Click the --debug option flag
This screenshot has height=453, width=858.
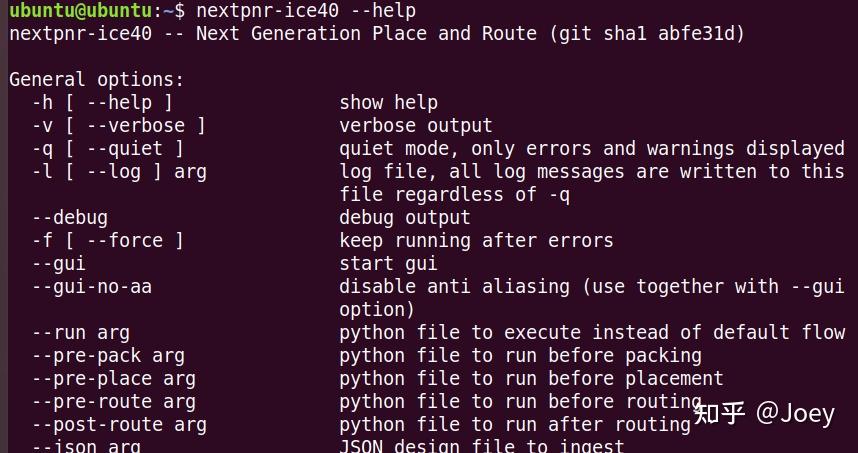(x=69, y=217)
